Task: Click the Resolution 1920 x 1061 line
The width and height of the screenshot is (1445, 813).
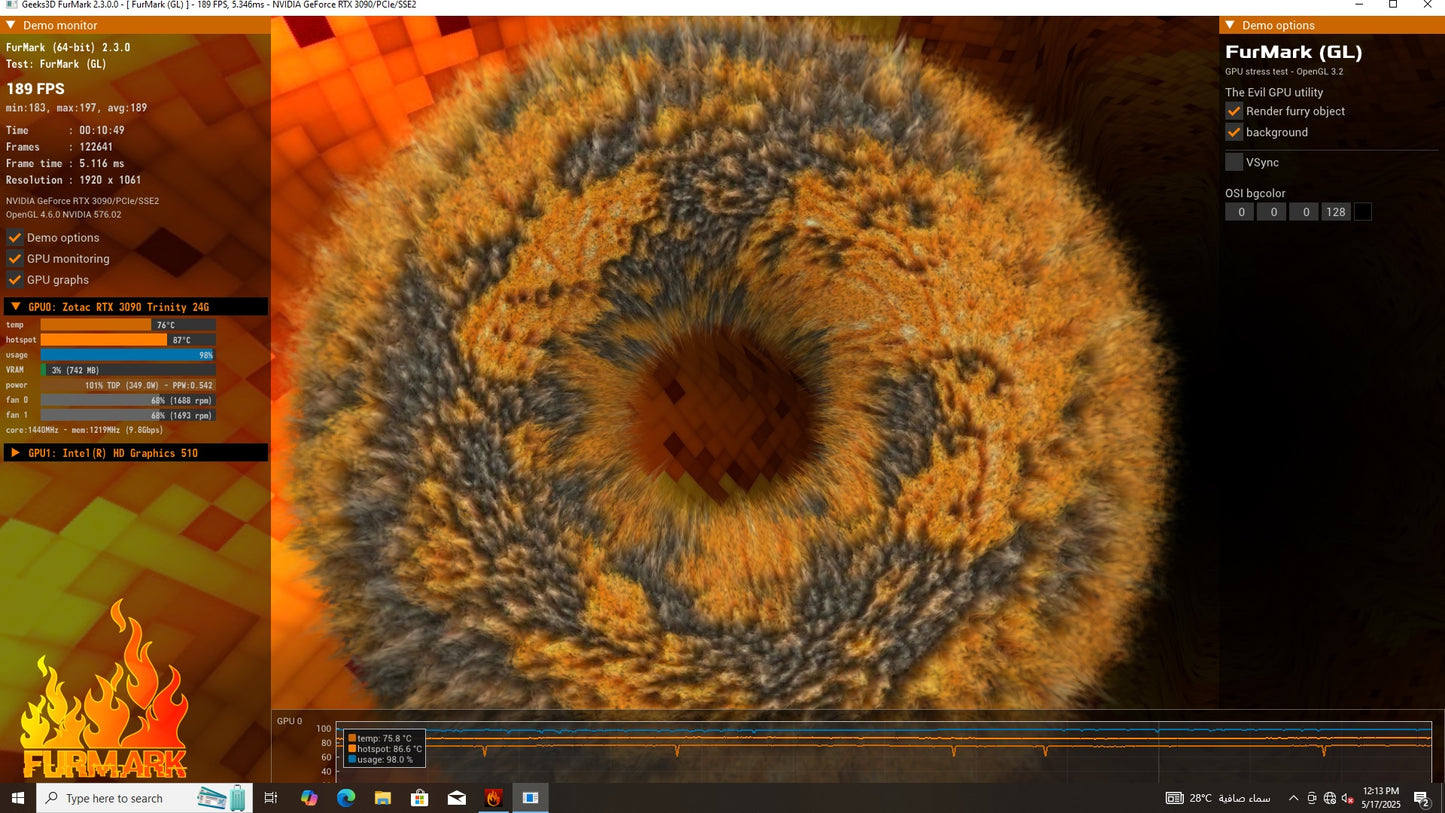Action: click(73, 180)
